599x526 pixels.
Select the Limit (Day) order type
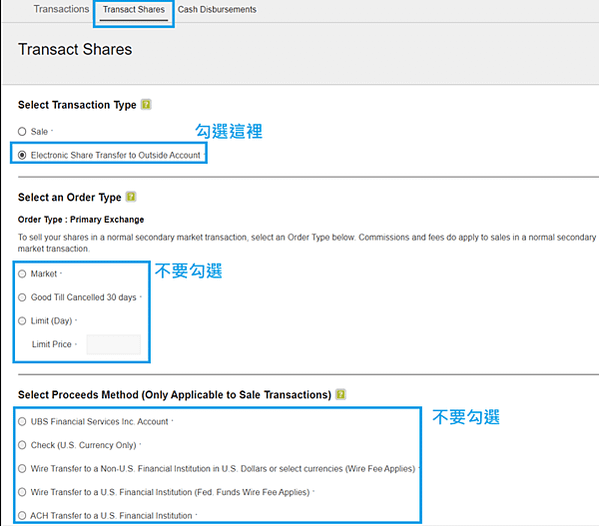click(x=22, y=321)
